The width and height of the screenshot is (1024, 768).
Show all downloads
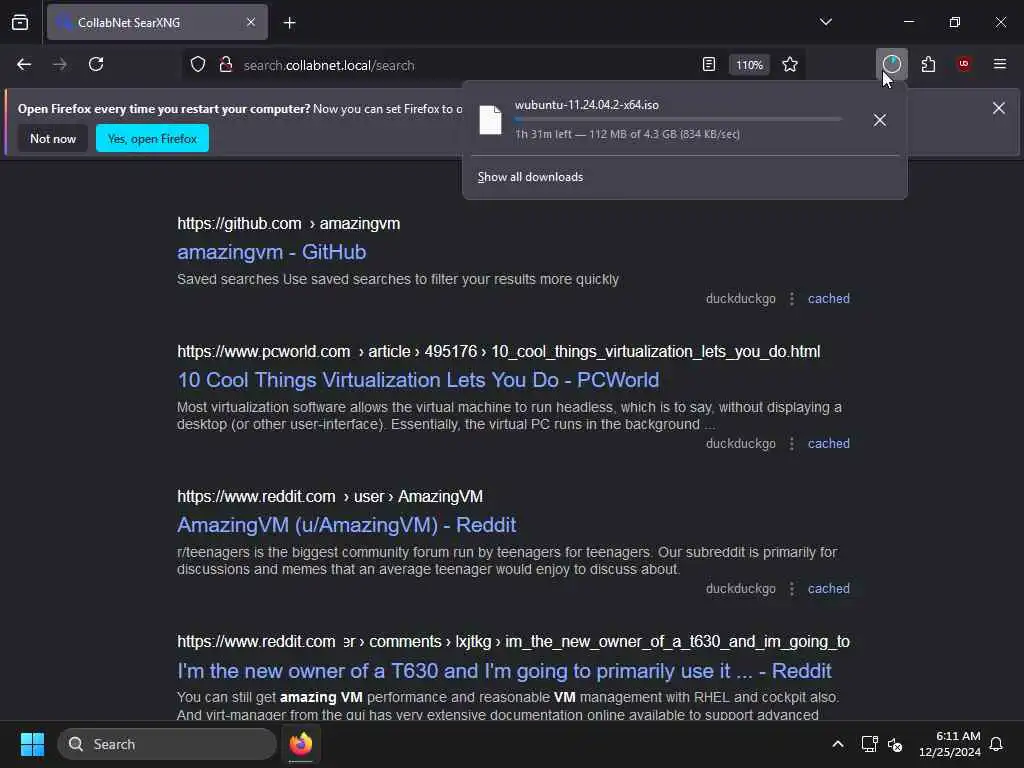click(x=530, y=177)
